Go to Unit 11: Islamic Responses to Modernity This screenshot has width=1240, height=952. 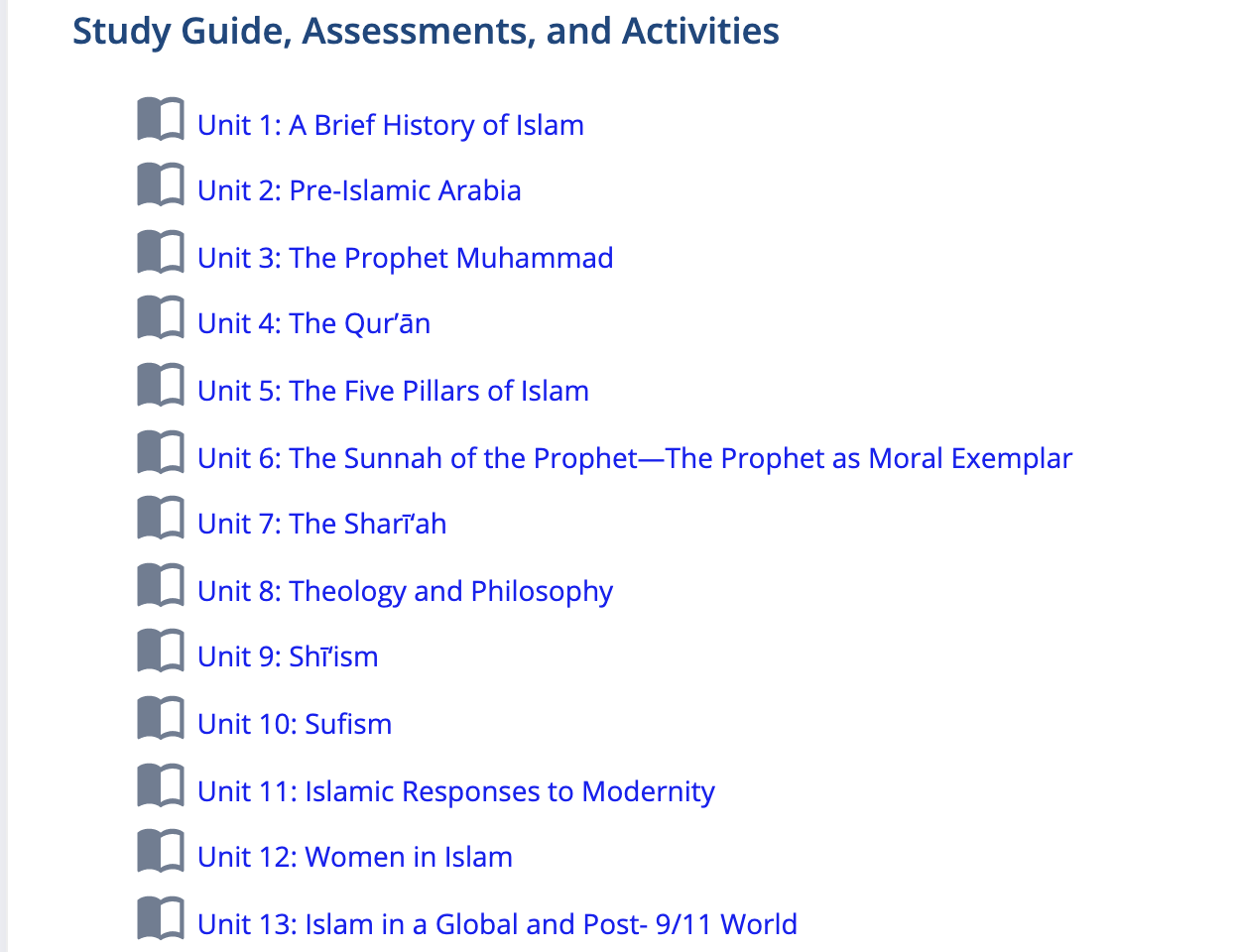(455, 792)
